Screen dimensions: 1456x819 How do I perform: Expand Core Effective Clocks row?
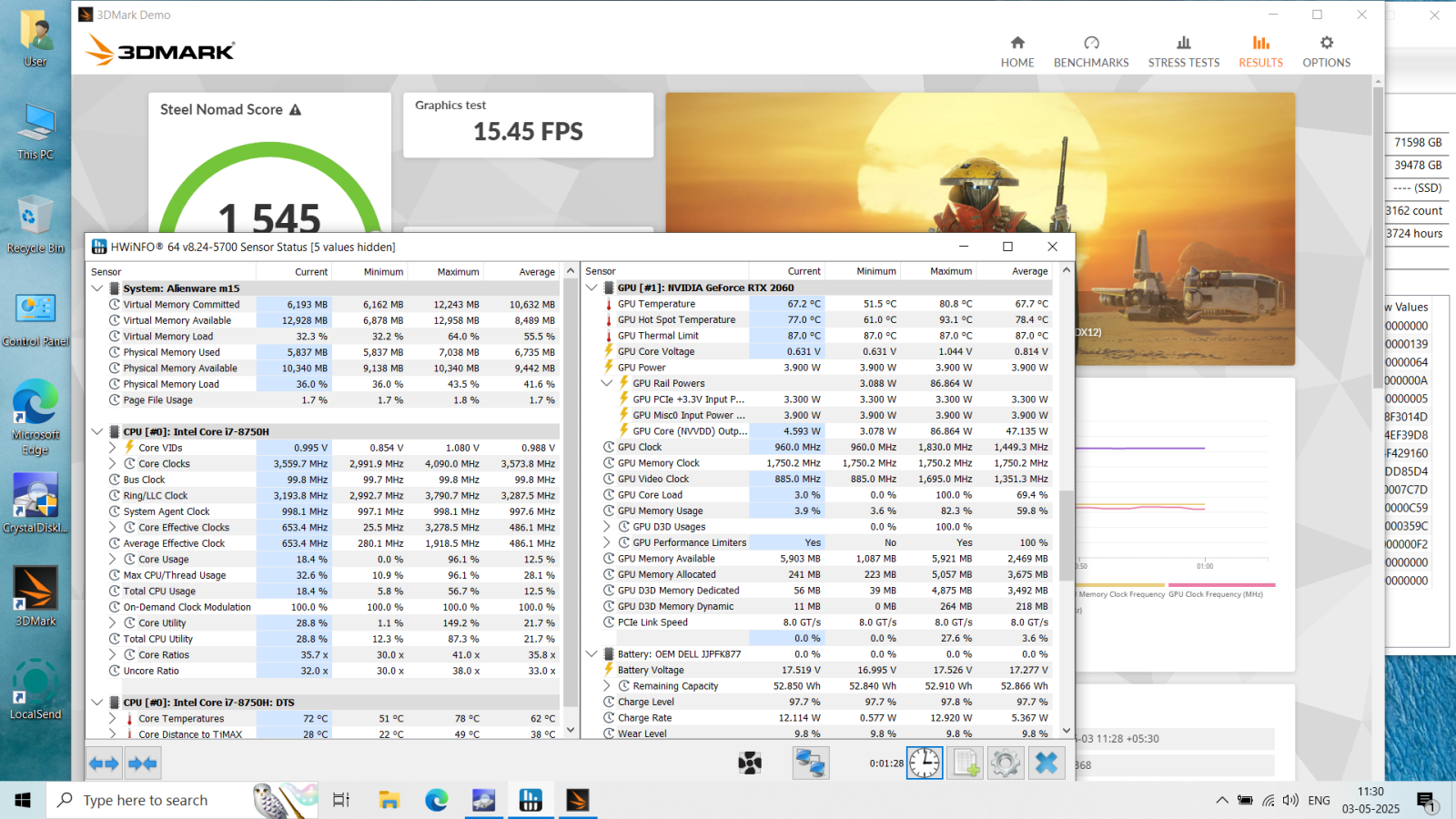(x=113, y=528)
